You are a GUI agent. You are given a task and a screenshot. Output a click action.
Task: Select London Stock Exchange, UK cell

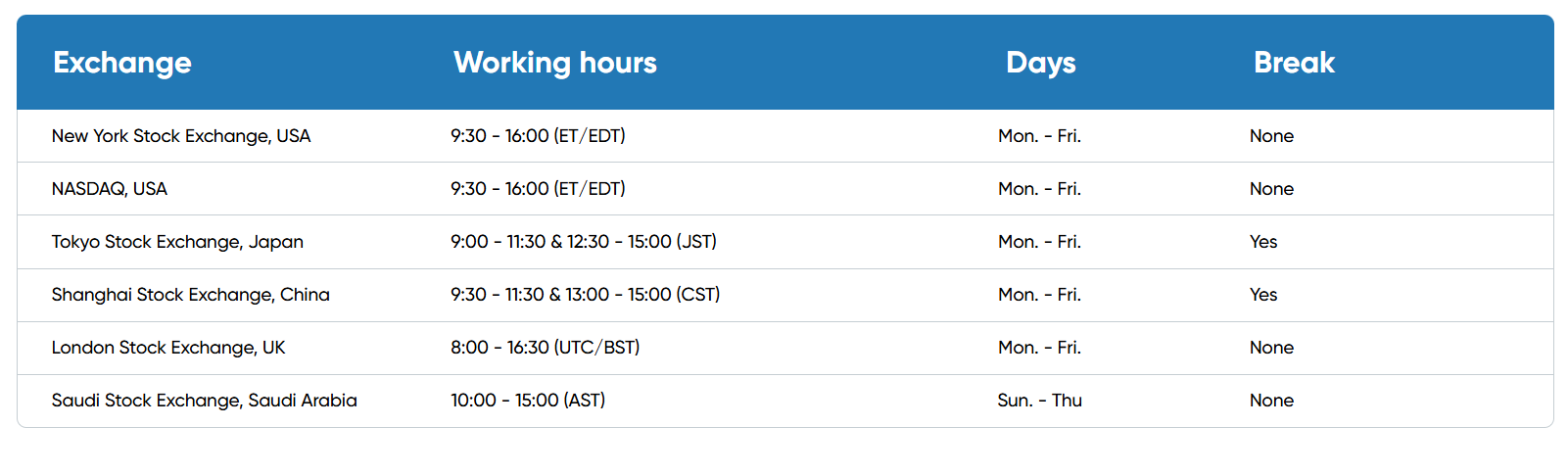[x=168, y=348]
